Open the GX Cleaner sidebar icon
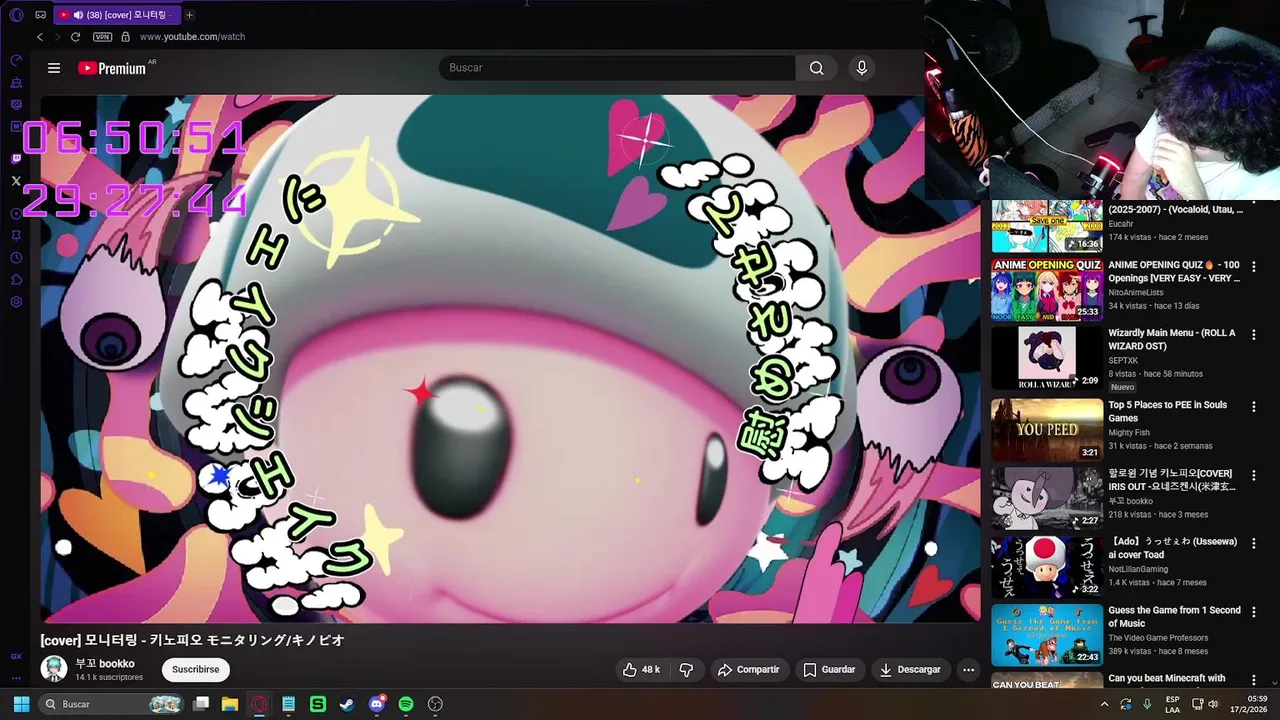The image size is (1280, 720). coord(16,82)
